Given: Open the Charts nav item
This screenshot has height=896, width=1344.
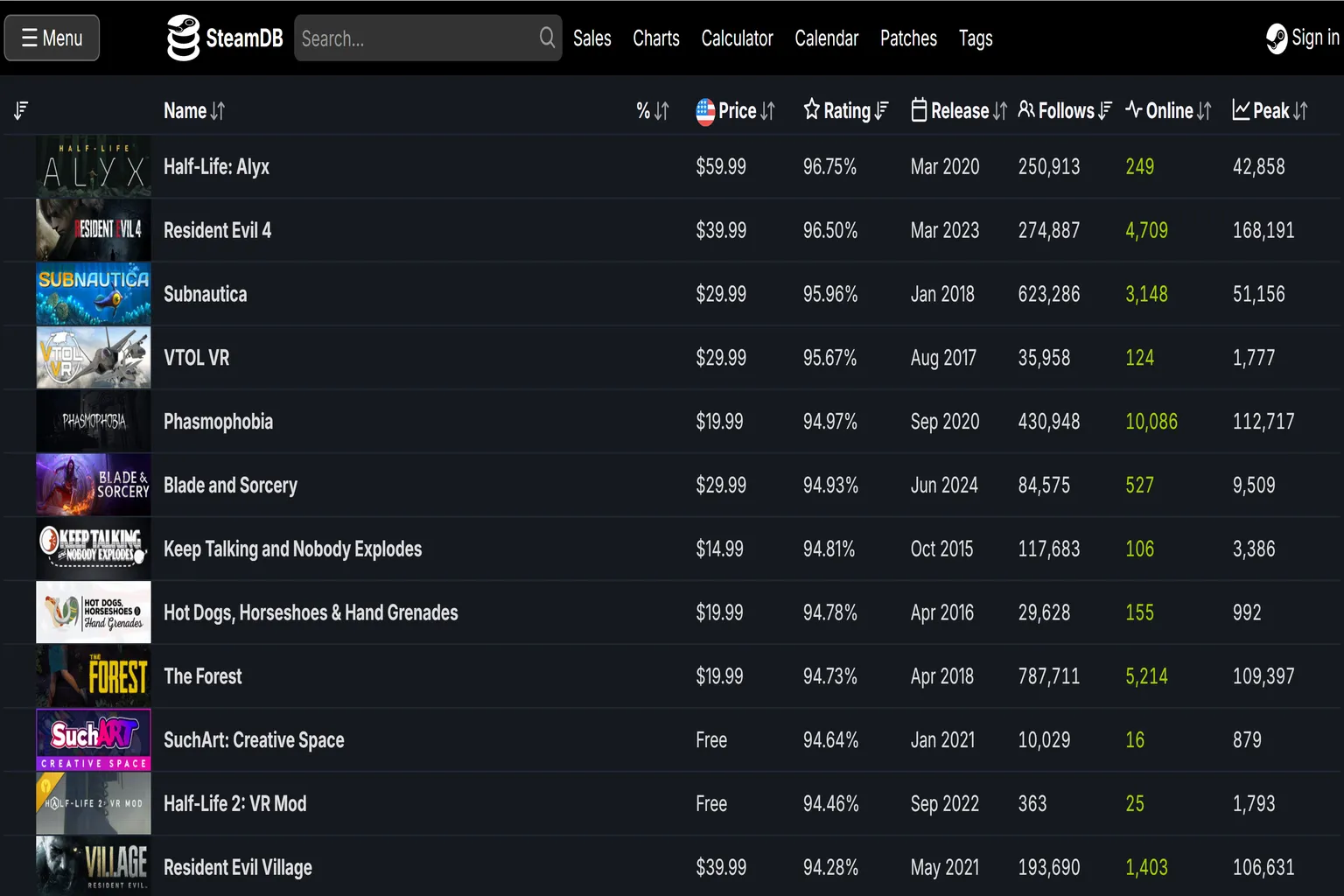Looking at the screenshot, I should [656, 38].
